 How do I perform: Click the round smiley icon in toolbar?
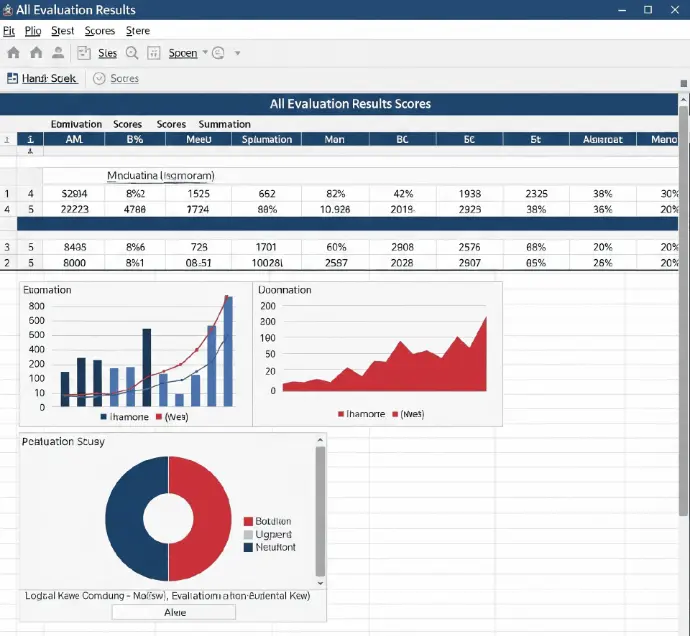coord(217,53)
